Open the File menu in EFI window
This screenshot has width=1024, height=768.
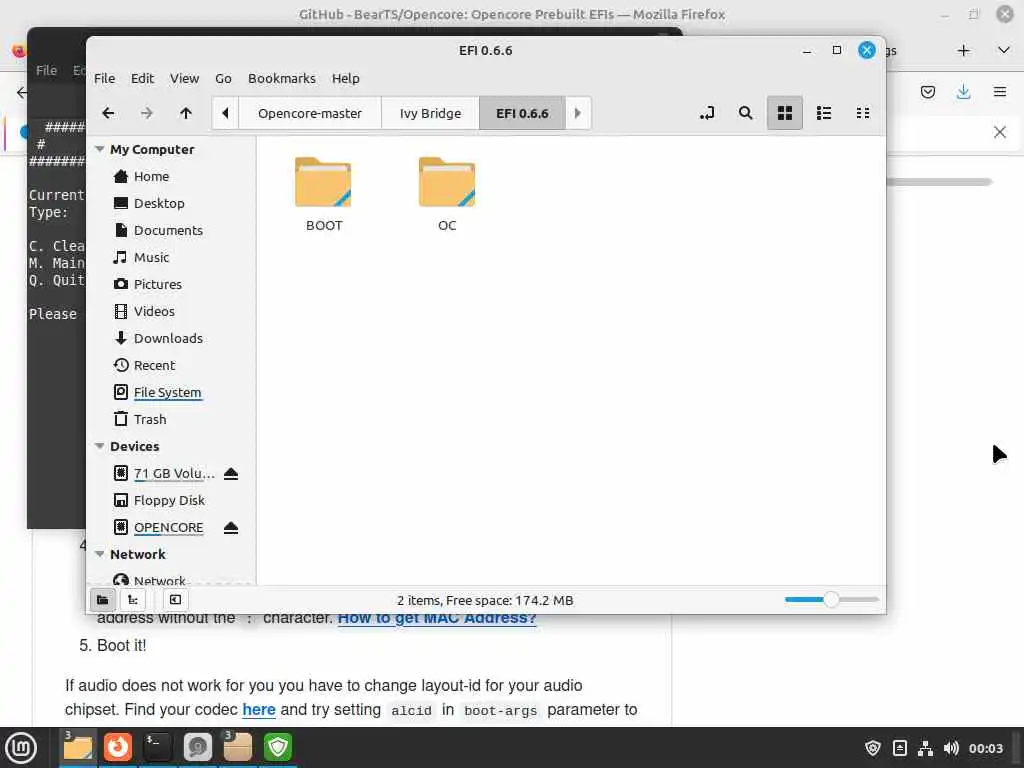[x=104, y=78]
